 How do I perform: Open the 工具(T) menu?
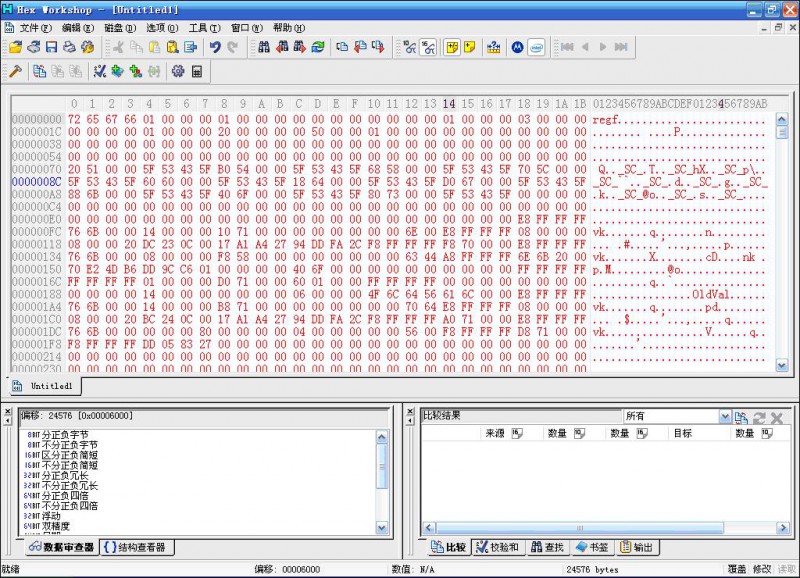point(204,28)
